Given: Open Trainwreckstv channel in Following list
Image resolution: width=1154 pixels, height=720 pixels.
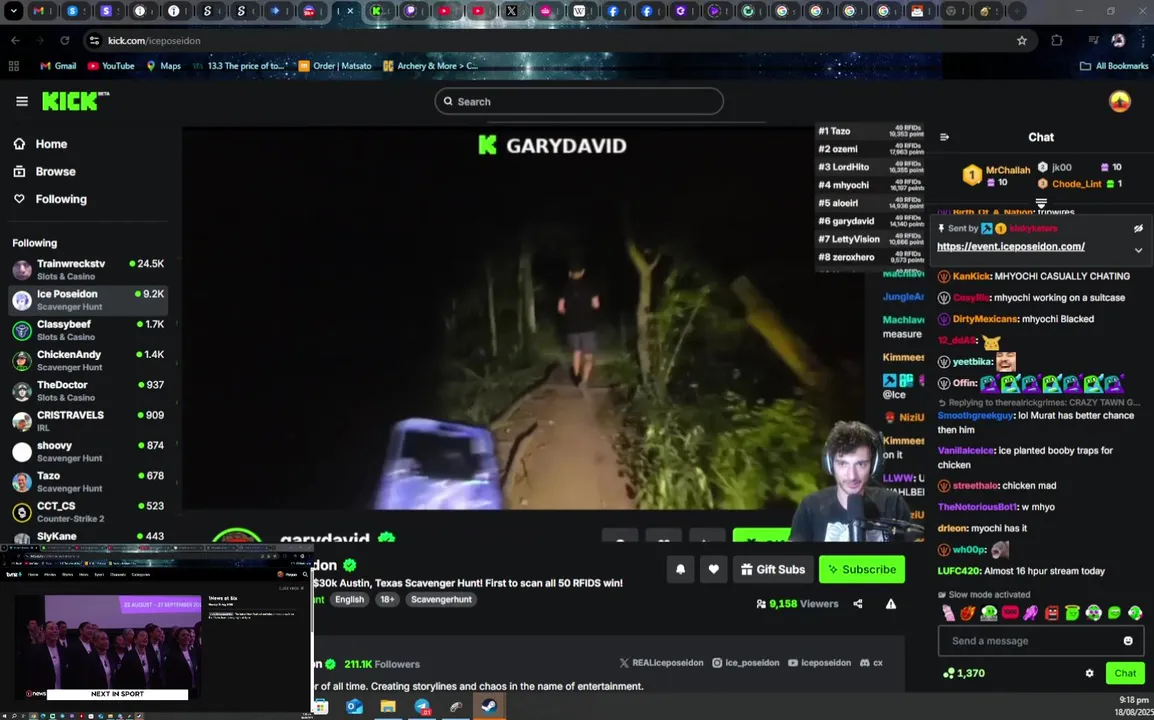Looking at the screenshot, I should coord(88,269).
